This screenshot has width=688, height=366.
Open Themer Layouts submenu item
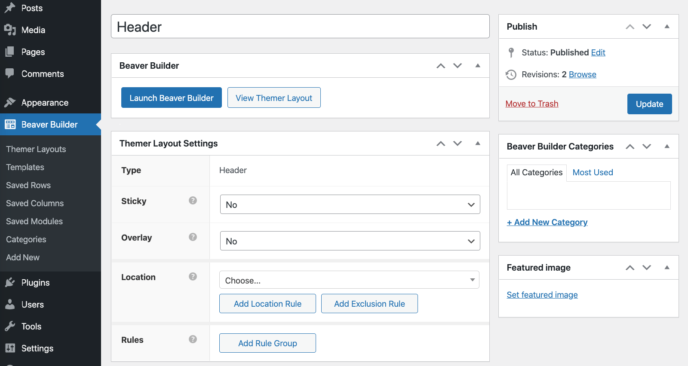tap(36, 149)
